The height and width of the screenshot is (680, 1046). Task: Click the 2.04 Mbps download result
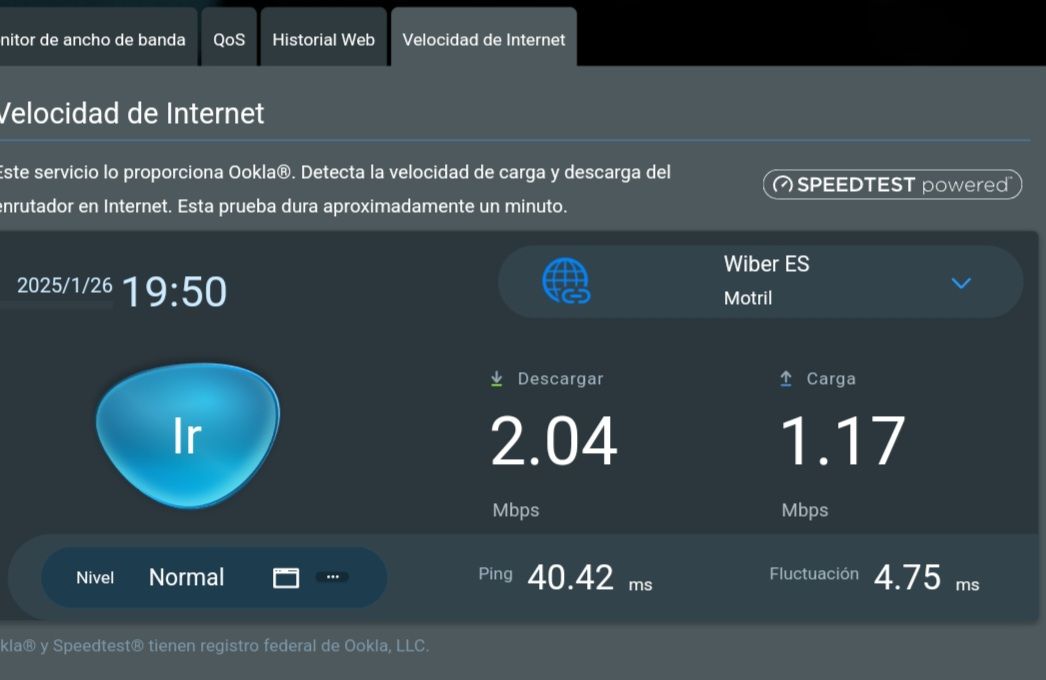553,442
